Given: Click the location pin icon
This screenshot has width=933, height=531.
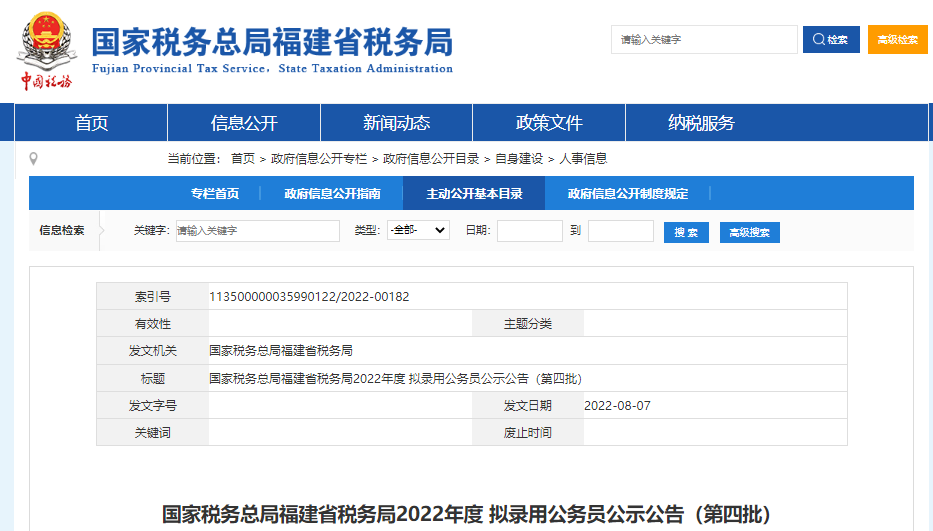Looking at the screenshot, I should pos(33,158).
